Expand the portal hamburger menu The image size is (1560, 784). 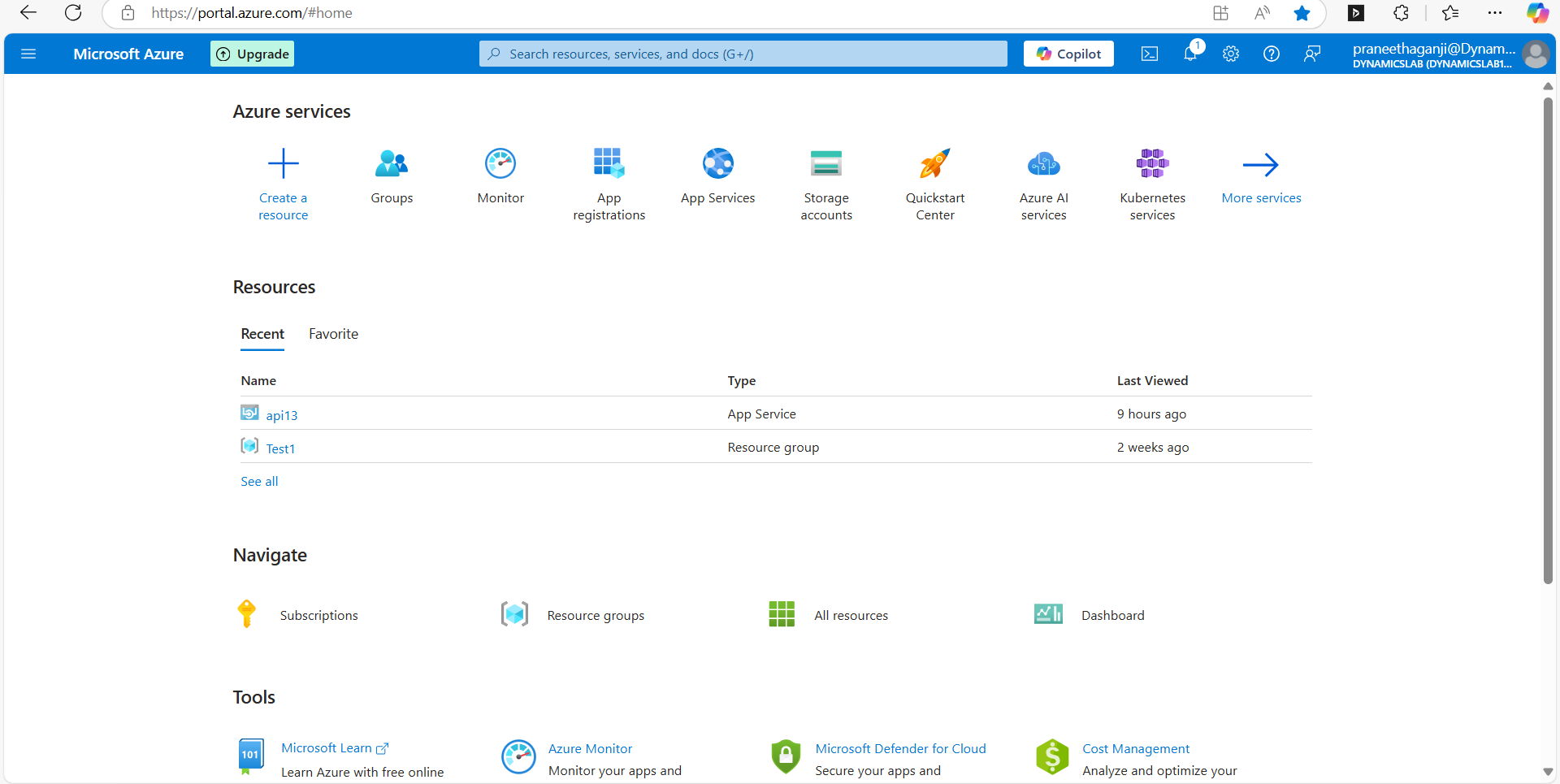pyautogui.click(x=28, y=54)
